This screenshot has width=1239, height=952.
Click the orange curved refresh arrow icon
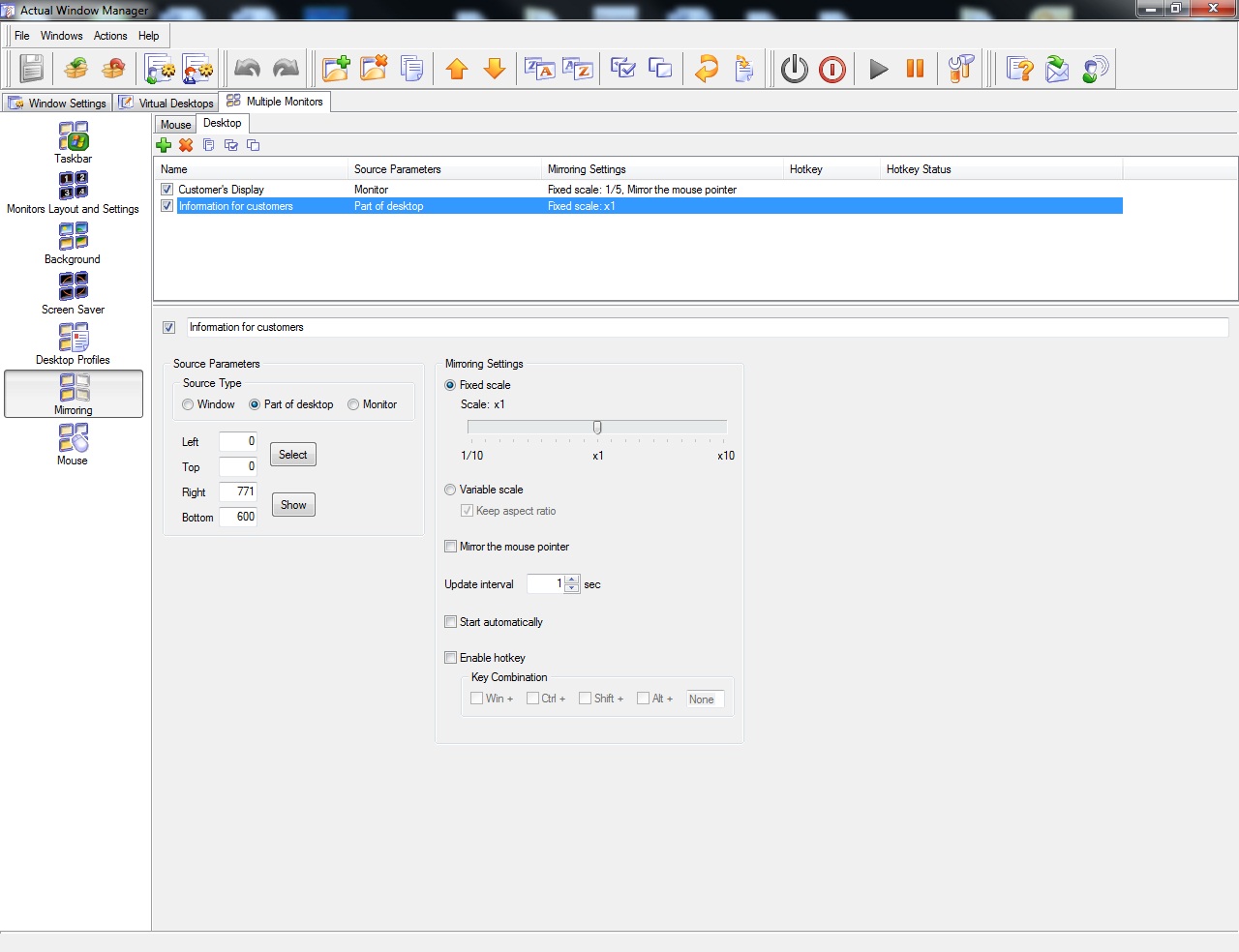[x=708, y=69]
